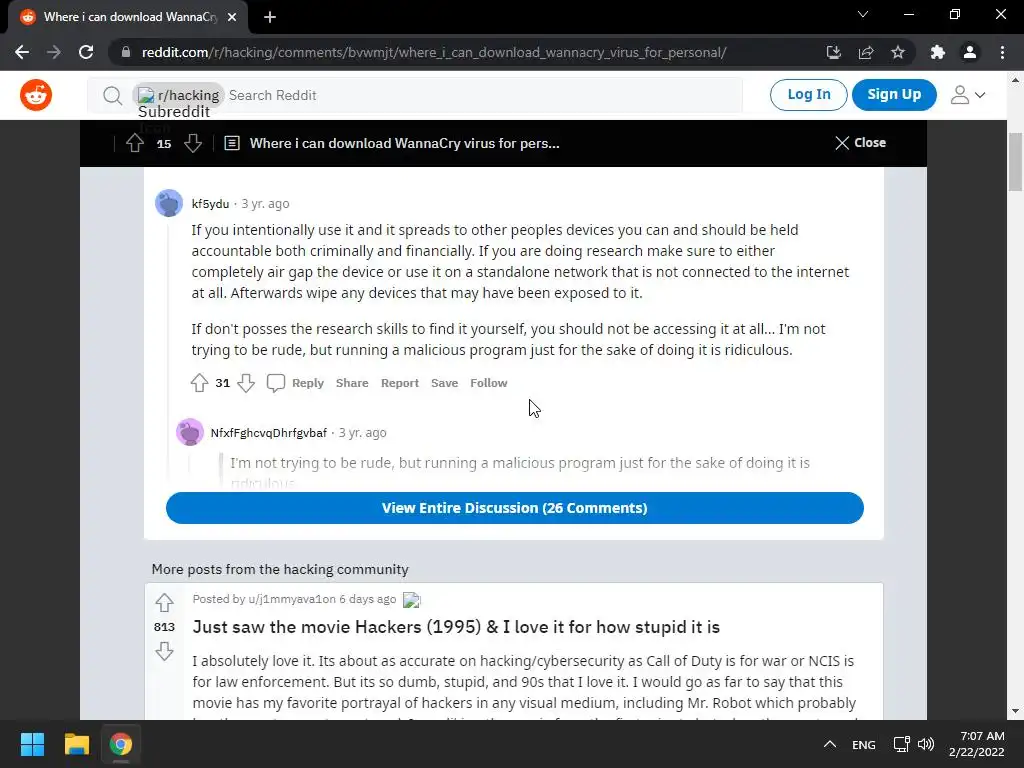Downvote the Hackers 1995 movie post
The width and height of the screenshot is (1024, 768).
point(164,651)
